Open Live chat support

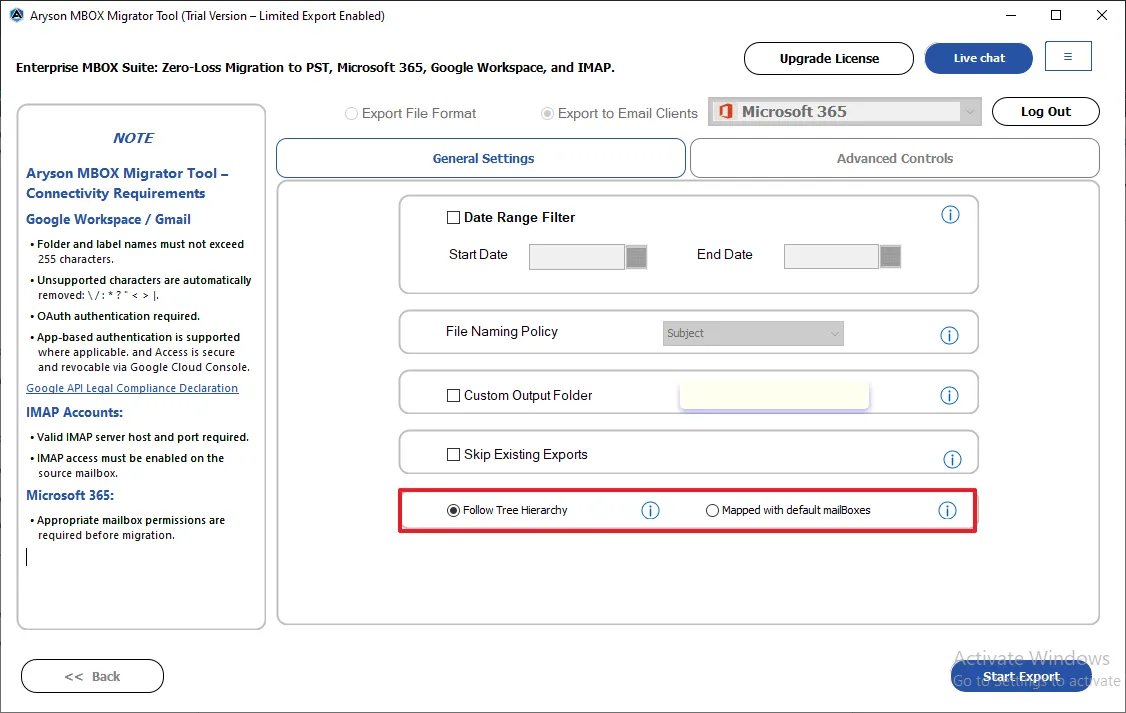point(978,58)
